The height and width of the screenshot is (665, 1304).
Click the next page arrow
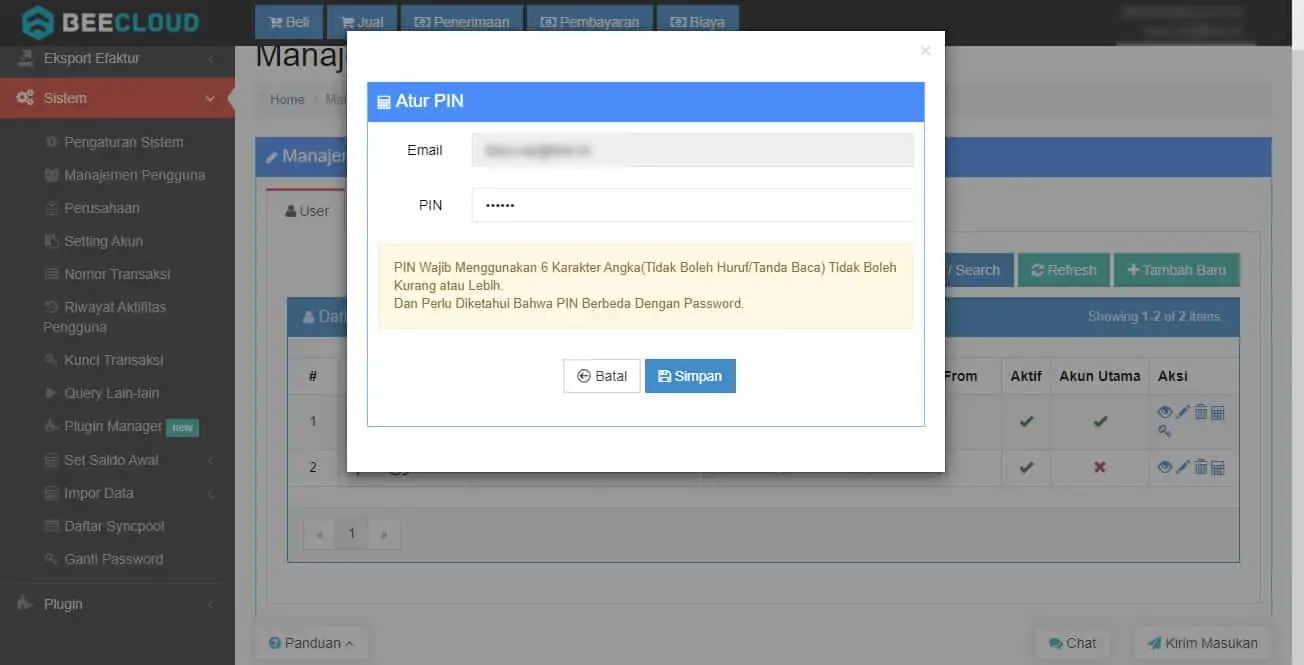[x=384, y=534]
